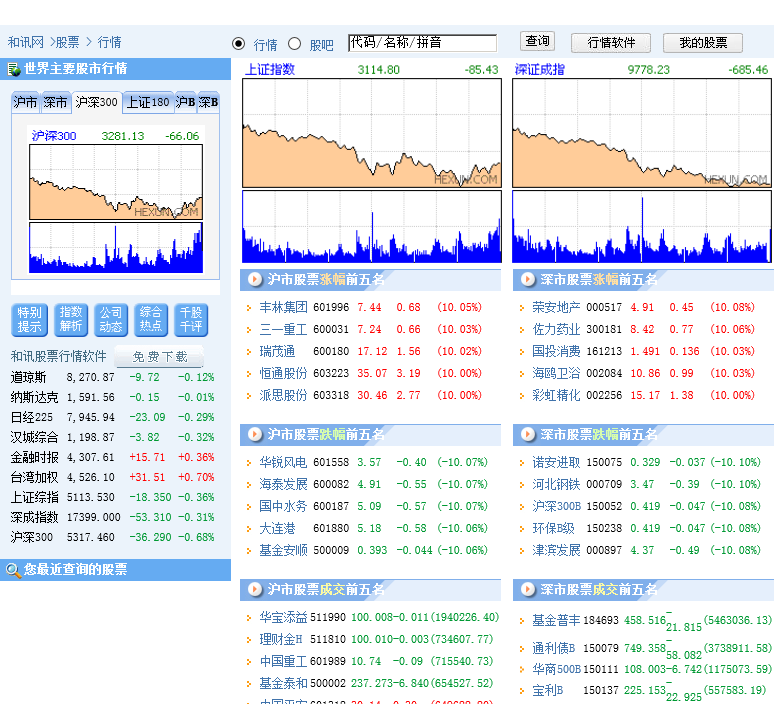774x704 pixels.
Task: Switch to the 沪B tab
Action: (186, 103)
